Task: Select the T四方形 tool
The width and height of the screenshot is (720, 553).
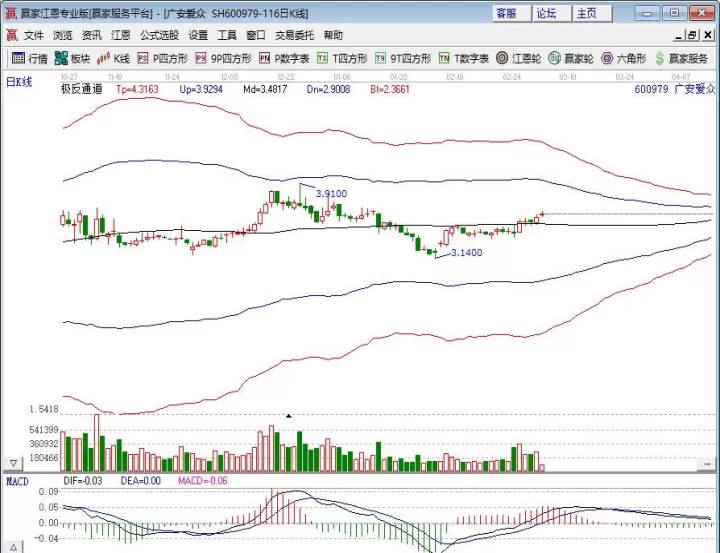Action: click(x=342, y=58)
